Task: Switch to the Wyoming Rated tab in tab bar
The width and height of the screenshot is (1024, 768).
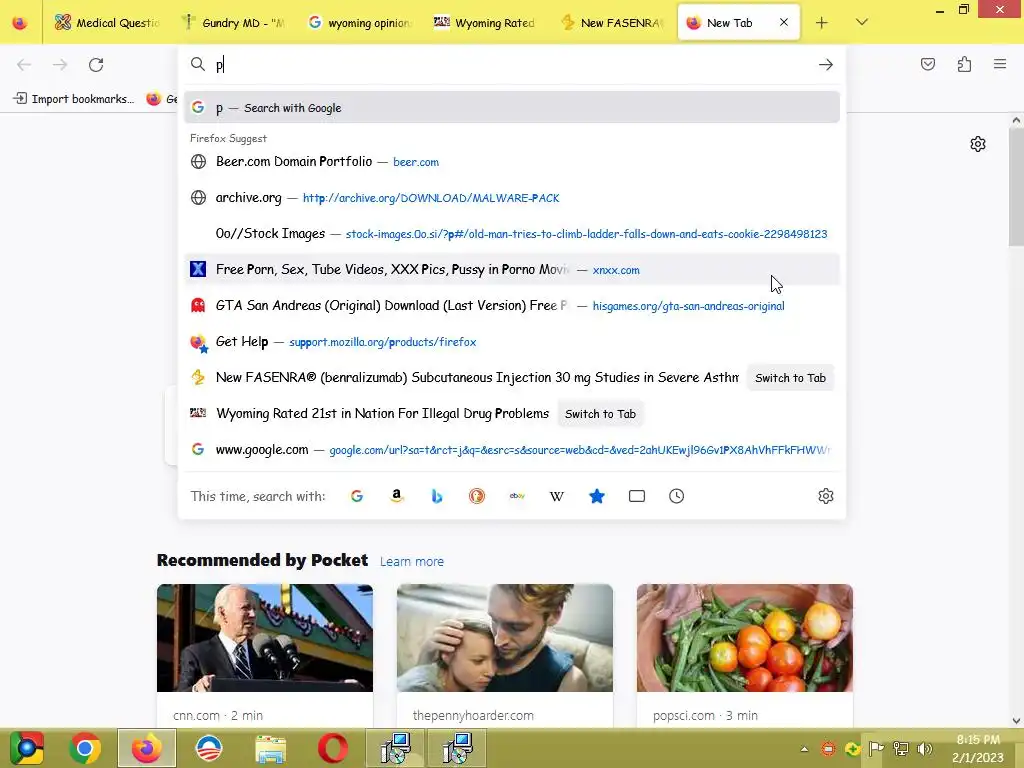Action: [487, 23]
